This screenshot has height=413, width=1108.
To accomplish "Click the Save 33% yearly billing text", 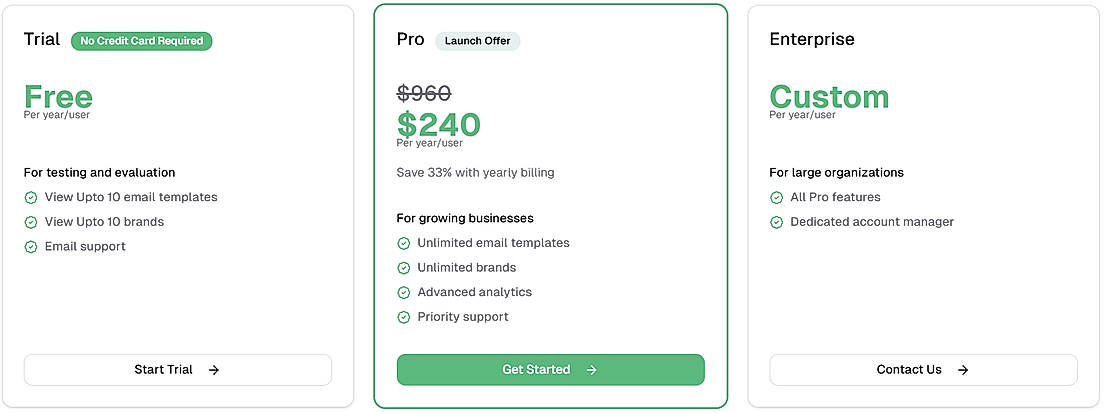I will [x=475, y=173].
